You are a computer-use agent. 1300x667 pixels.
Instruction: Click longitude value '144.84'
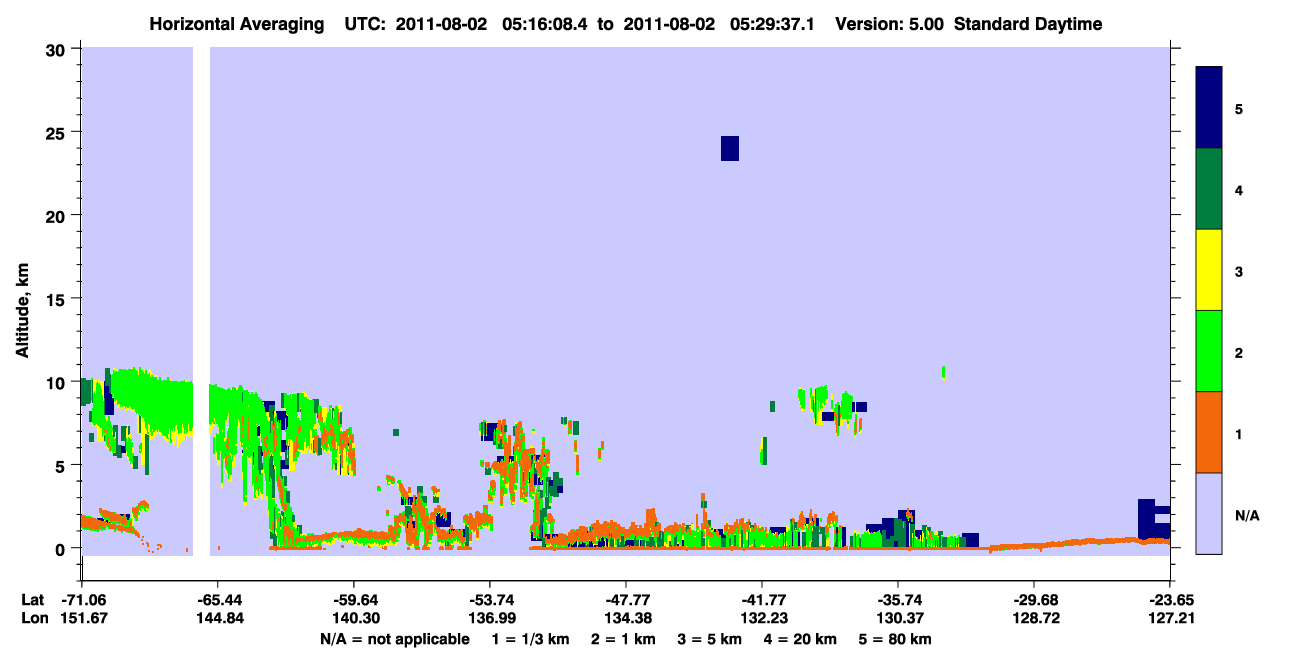tap(218, 618)
